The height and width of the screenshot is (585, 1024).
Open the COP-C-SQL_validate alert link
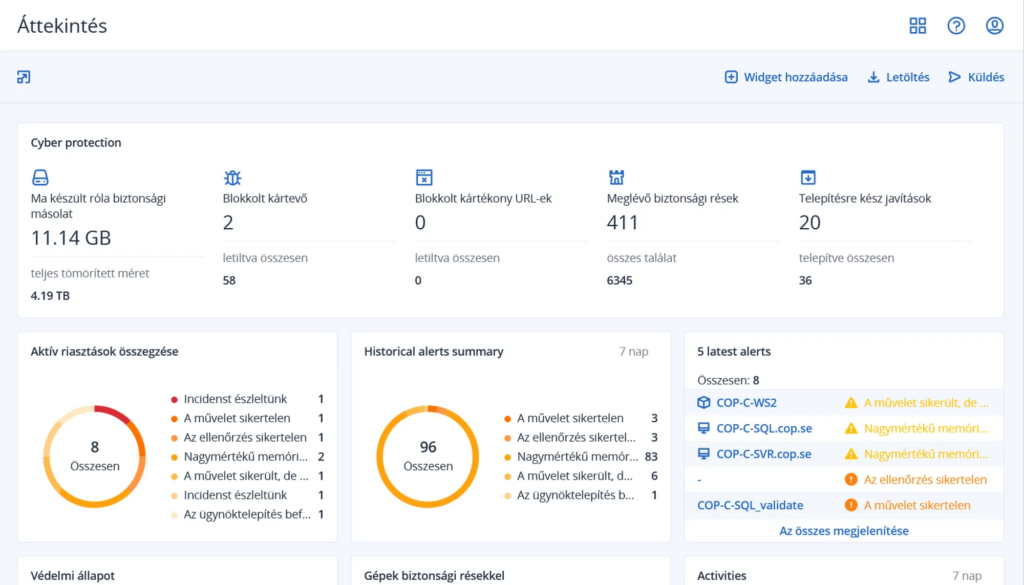[750, 505]
